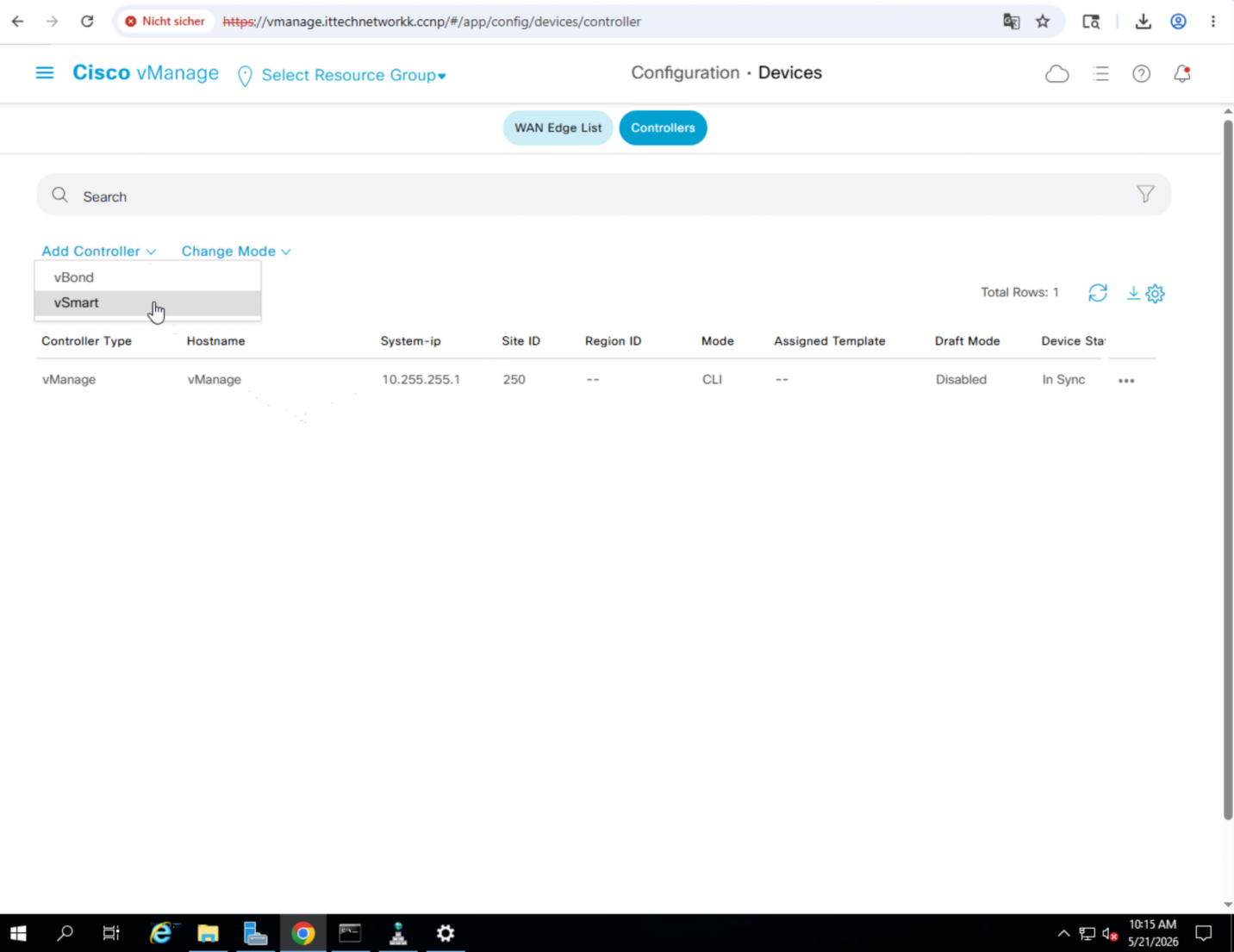Switch to the WAN Edge List tab

tap(558, 128)
